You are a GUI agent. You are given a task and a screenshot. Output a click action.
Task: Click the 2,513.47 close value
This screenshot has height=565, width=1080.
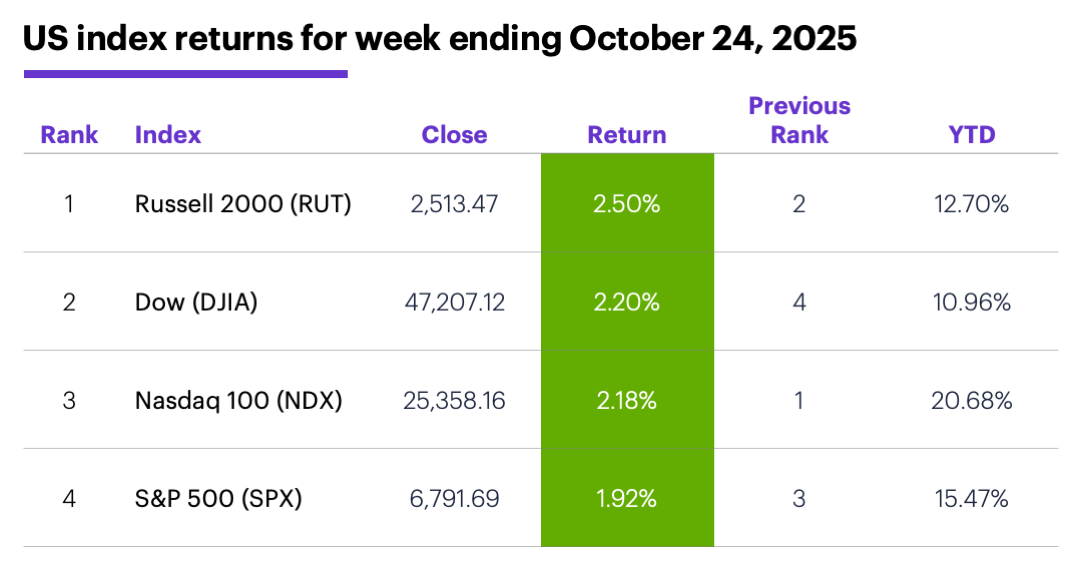pyautogui.click(x=454, y=204)
